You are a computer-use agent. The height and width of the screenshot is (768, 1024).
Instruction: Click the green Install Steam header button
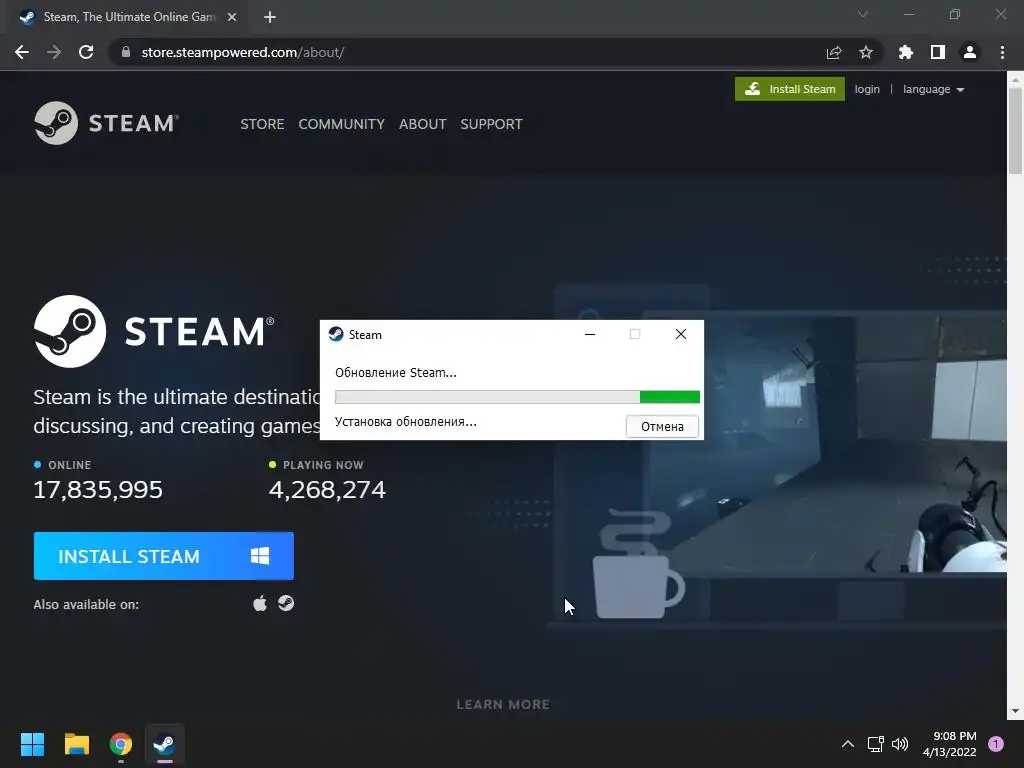pyautogui.click(x=790, y=89)
